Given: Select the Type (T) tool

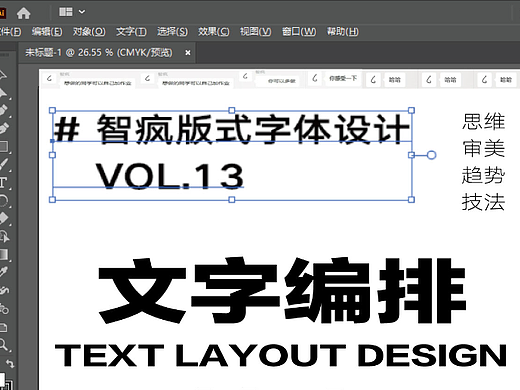Looking at the screenshot, I should [3, 183].
